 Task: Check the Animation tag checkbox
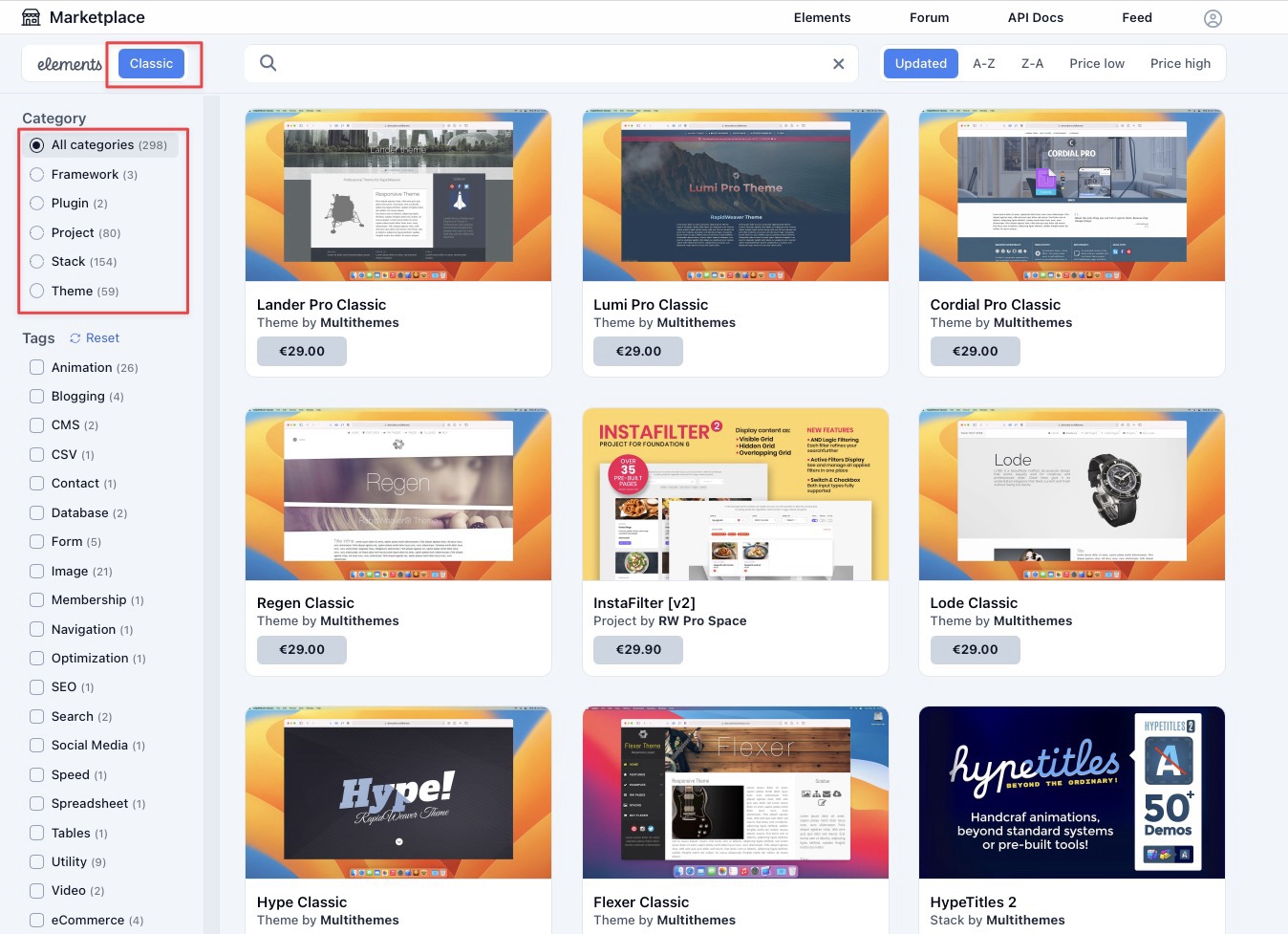[x=37, y=368]
